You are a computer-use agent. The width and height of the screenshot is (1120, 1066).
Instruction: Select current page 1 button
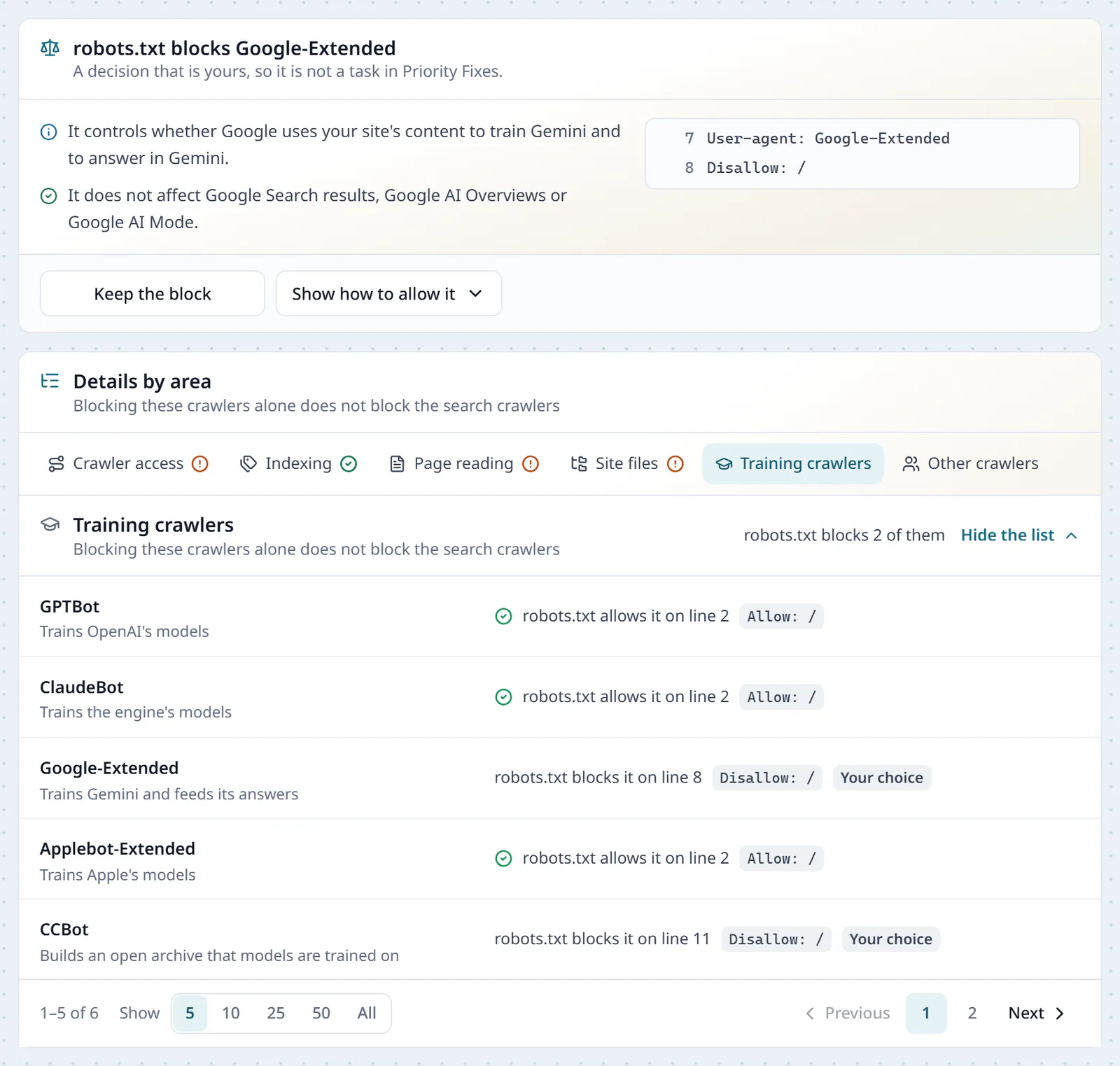tap(926, 1014)
